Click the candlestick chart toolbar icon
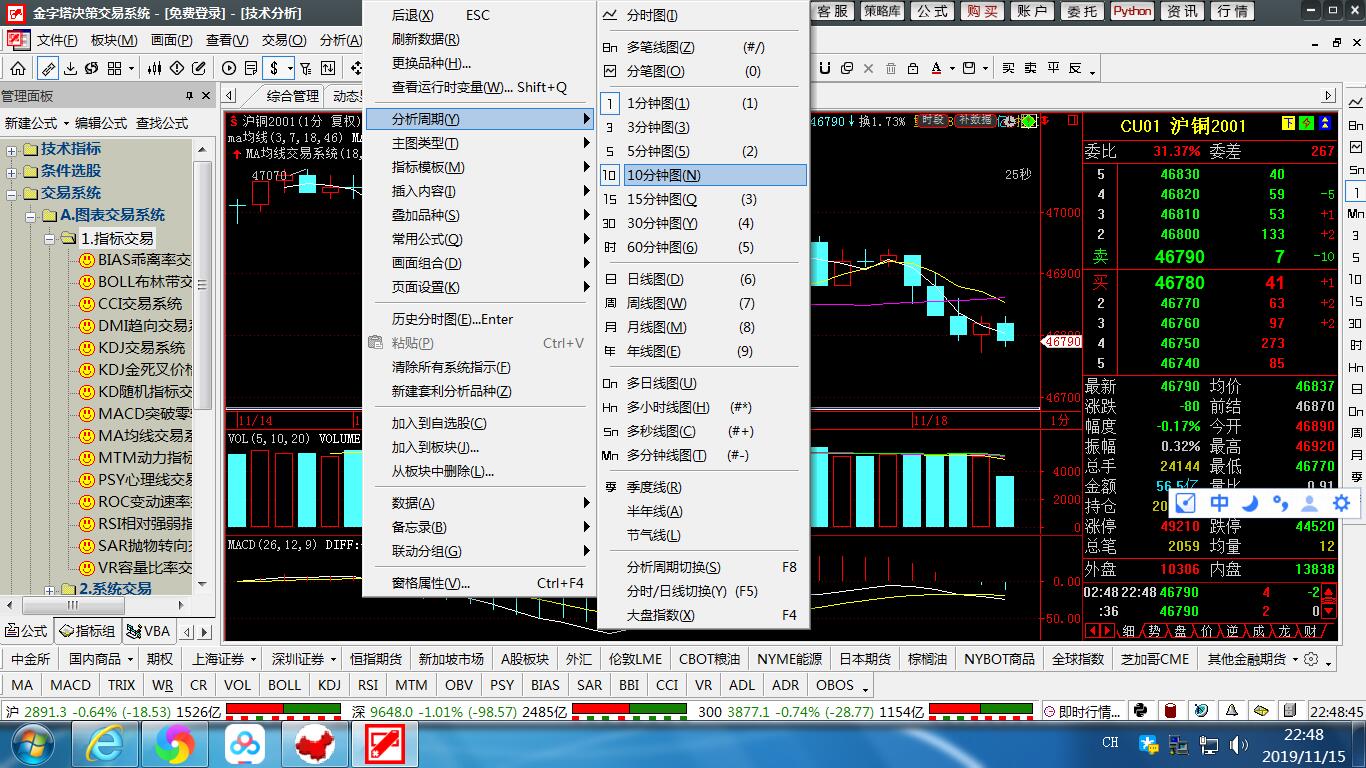 (155, 68)
